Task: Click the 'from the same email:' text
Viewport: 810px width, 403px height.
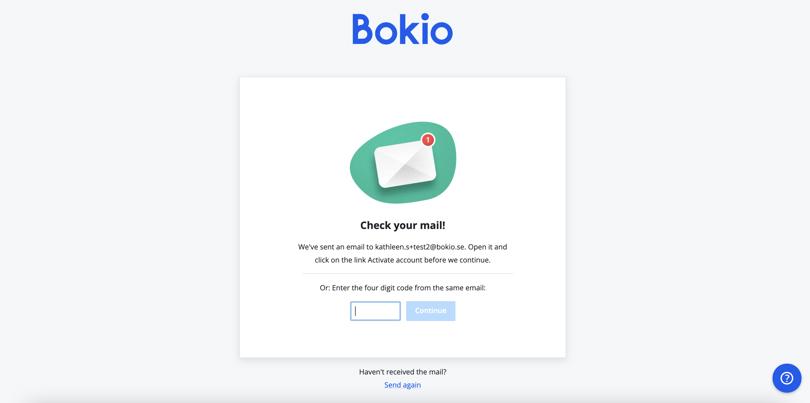Action: point(451,288)
